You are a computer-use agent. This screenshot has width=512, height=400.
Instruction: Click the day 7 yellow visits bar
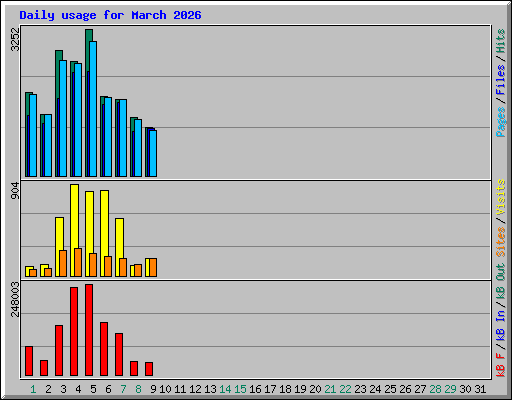pyautogui.click(x=119, y=238)
